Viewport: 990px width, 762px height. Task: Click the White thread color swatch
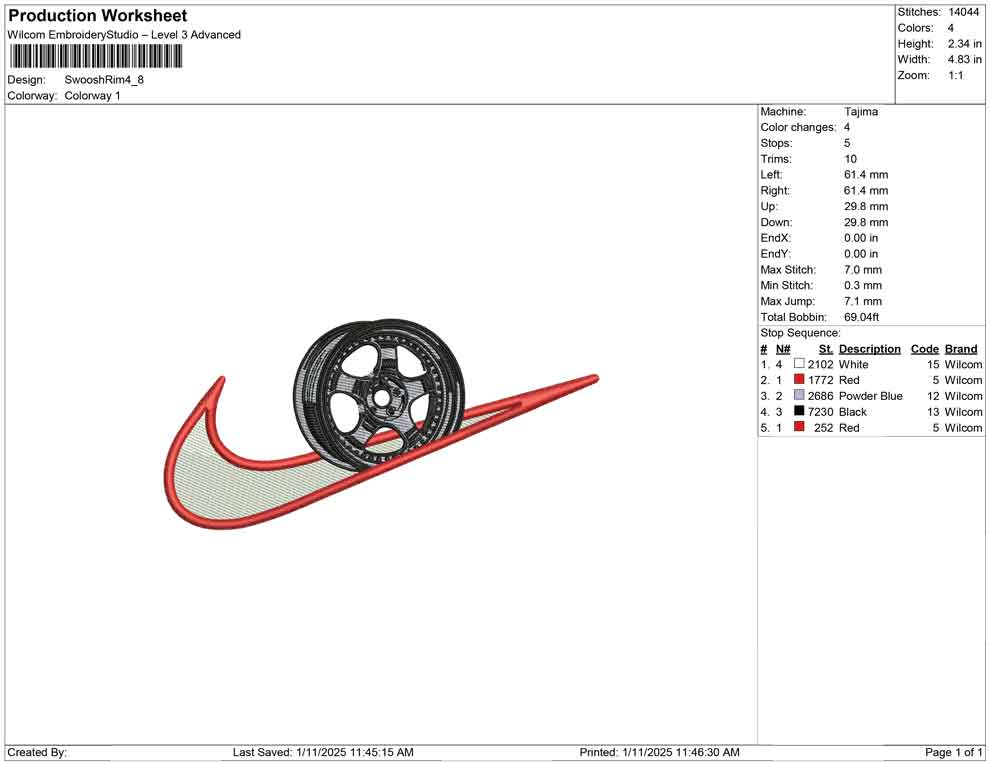click(799, 364)
